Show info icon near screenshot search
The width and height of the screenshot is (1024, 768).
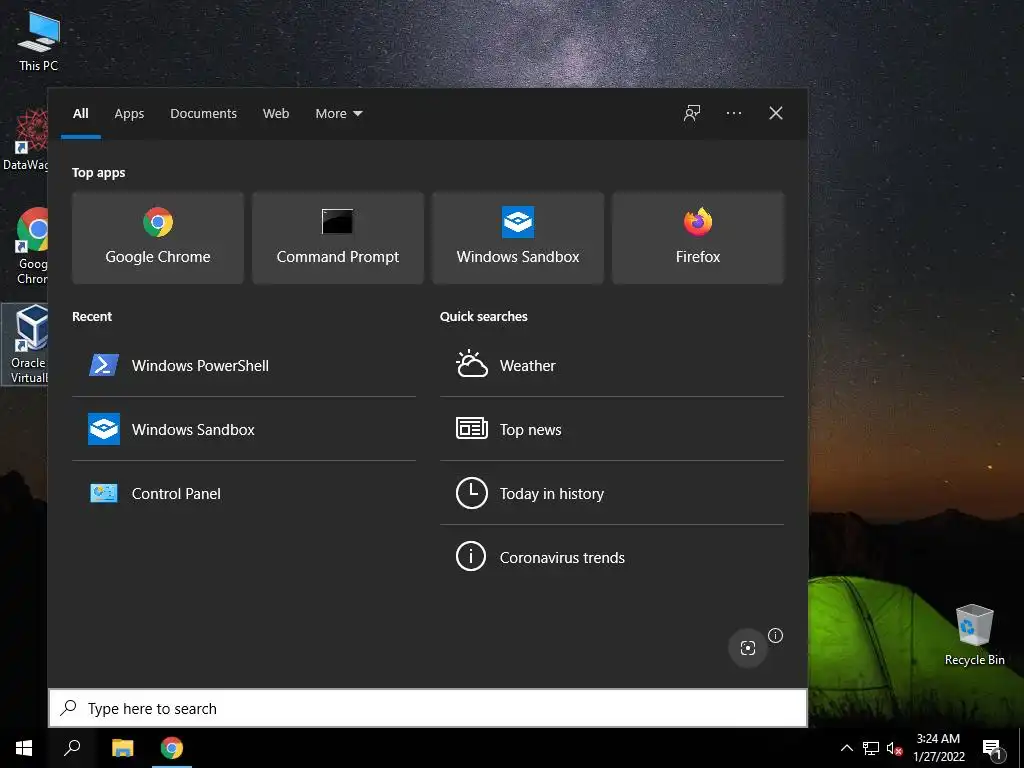point(775,635)
